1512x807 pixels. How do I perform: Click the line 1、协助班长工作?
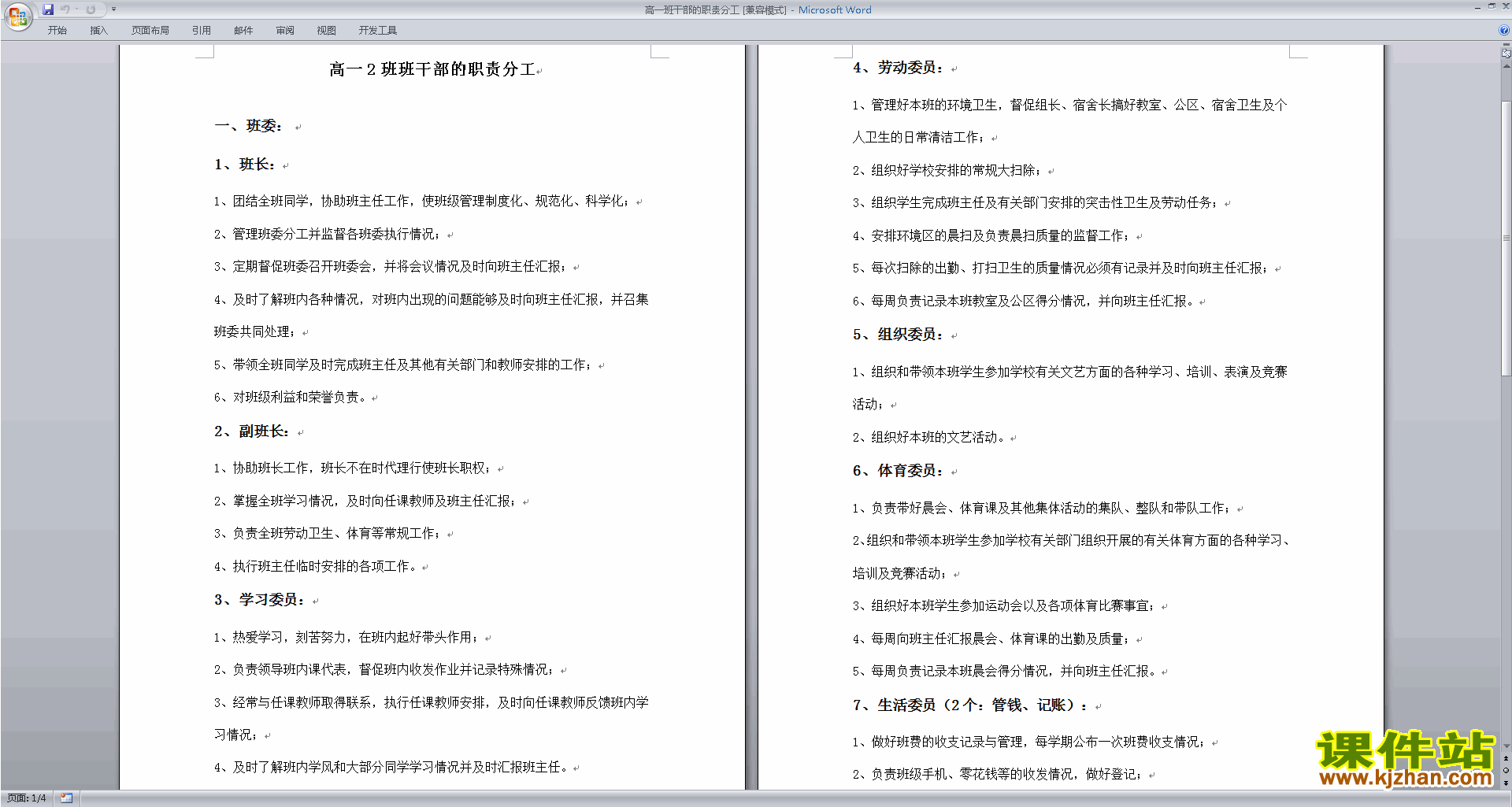[354, 468]
